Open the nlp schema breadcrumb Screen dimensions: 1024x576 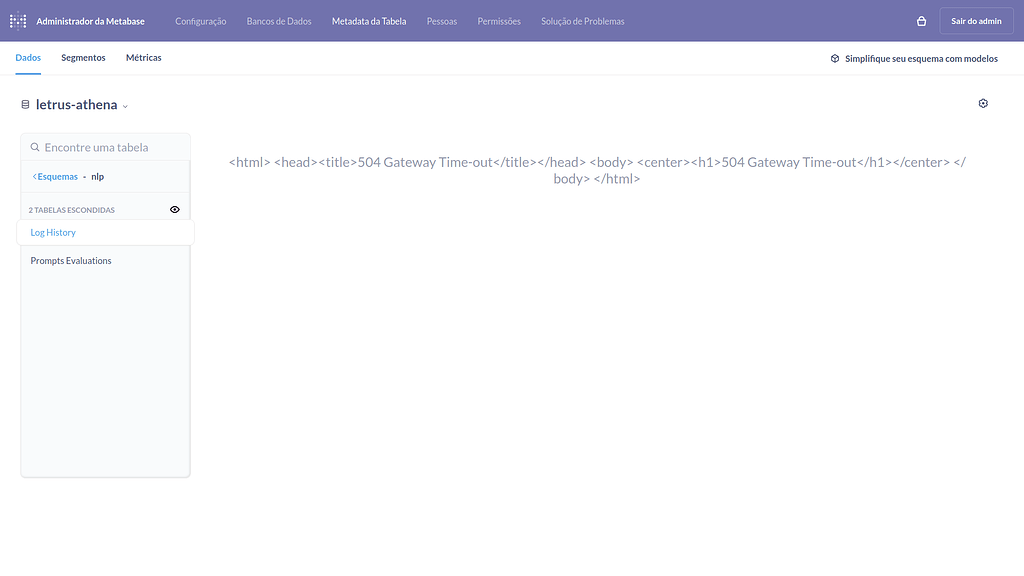pyautogui.click(x=97, y=175)
